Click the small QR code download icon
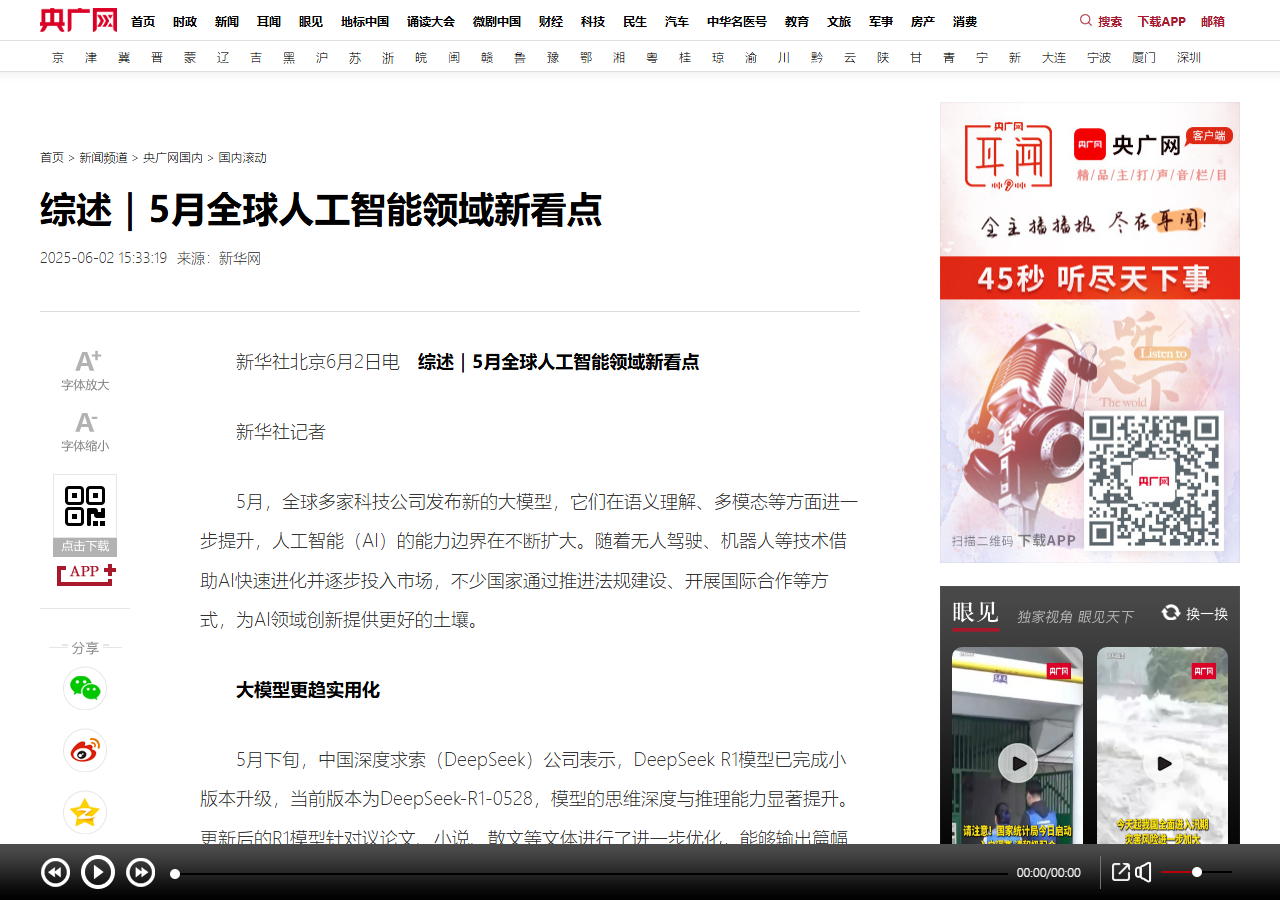The width and height of the screenshot is (1280, 900). click(85, 506)
